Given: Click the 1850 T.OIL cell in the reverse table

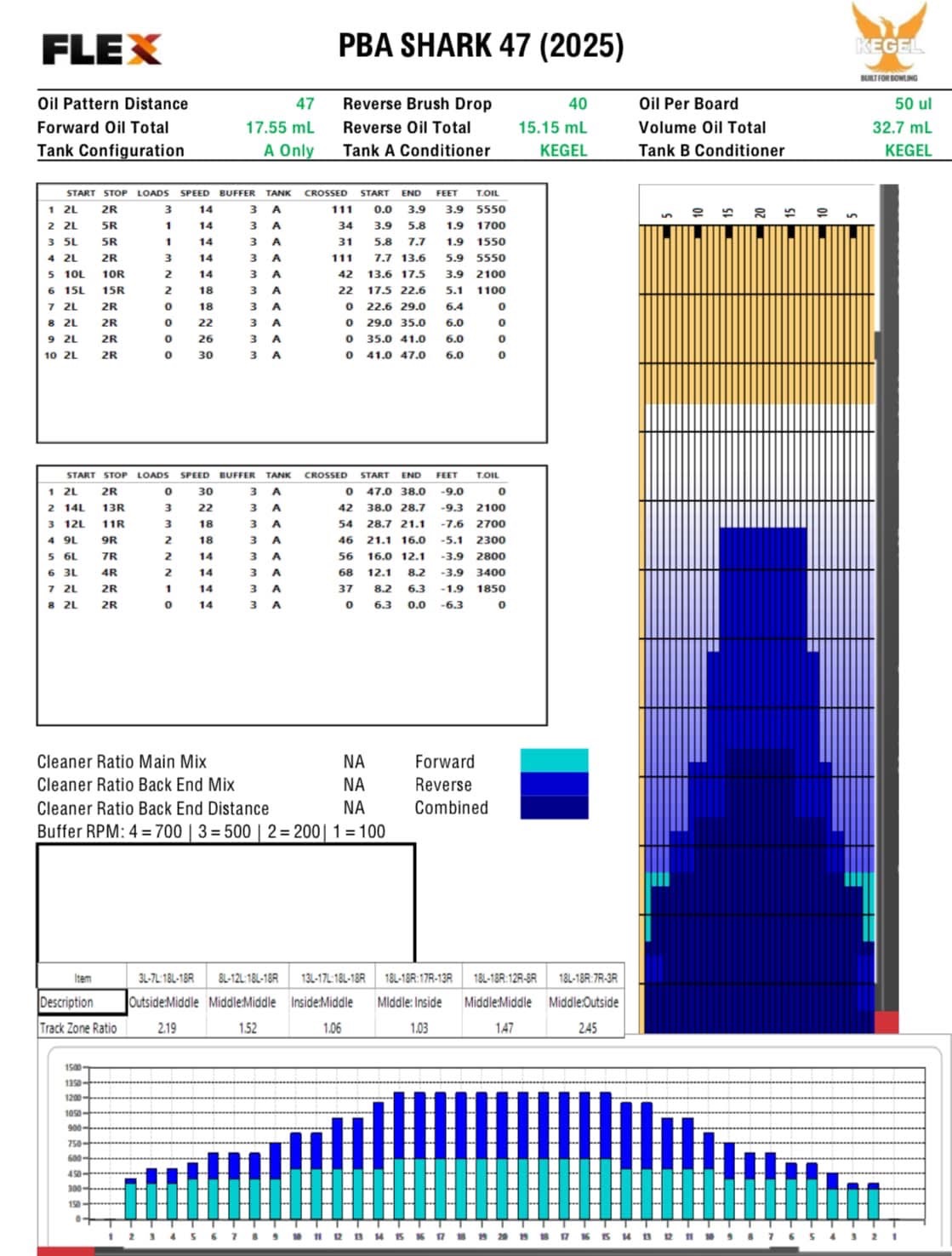Looking at the screenshot, I should (491, 588).
